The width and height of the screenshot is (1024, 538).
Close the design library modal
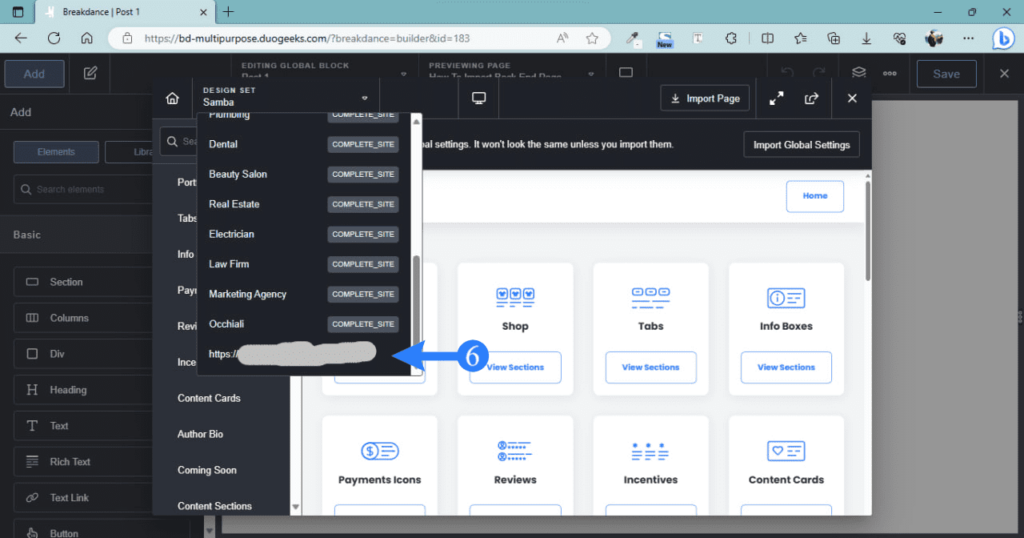click(852, 99)
